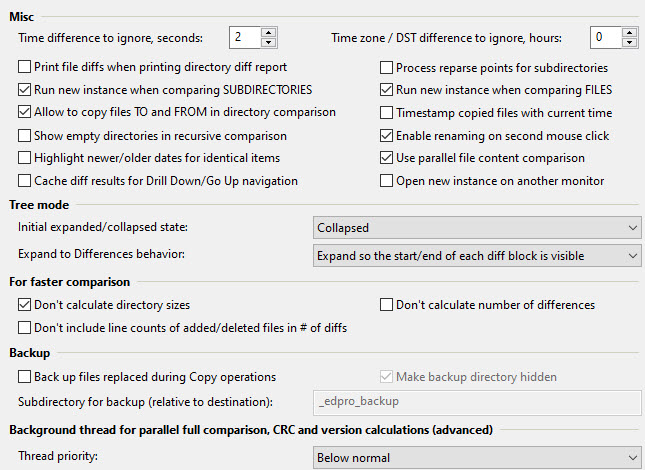This screenshot has width=645, height=470.
Task: Check Process reparse points for subdirectories
Action: (x=387, y=67)
